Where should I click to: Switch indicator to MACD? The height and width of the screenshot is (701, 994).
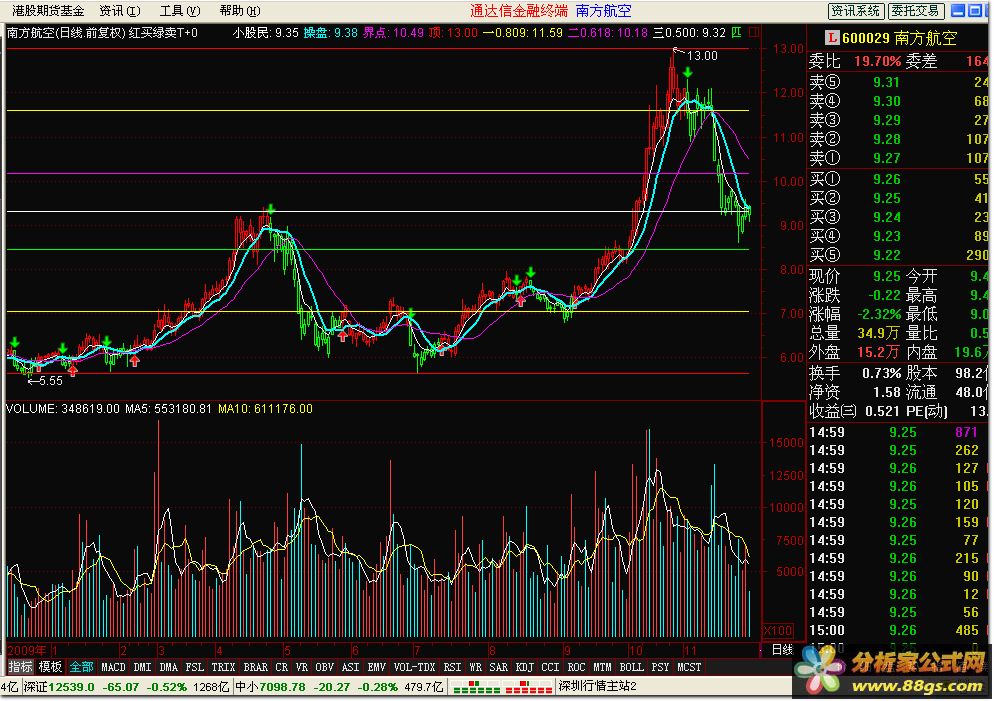[113, 667]
